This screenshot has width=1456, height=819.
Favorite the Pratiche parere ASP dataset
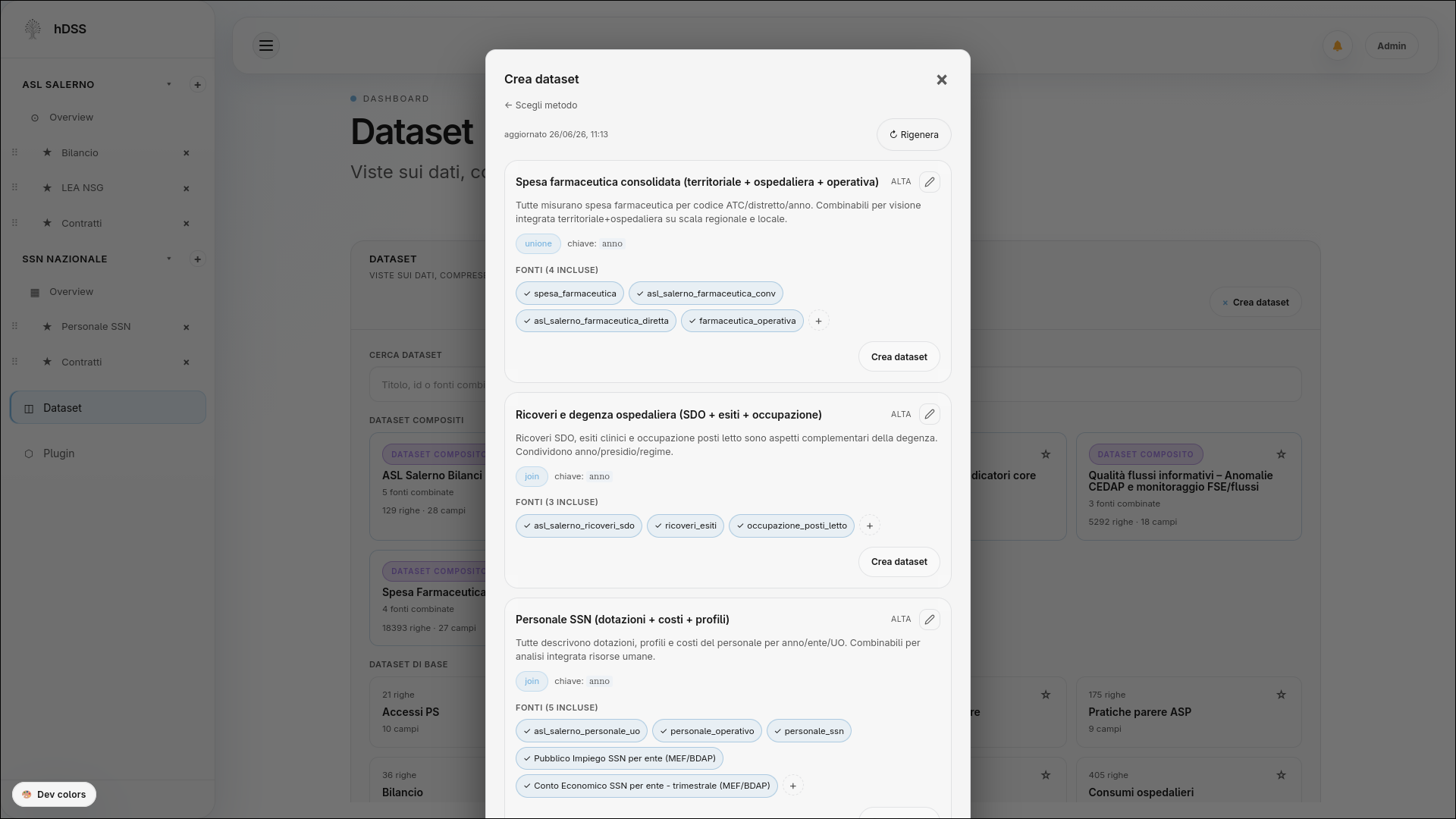pos(1281,695)
